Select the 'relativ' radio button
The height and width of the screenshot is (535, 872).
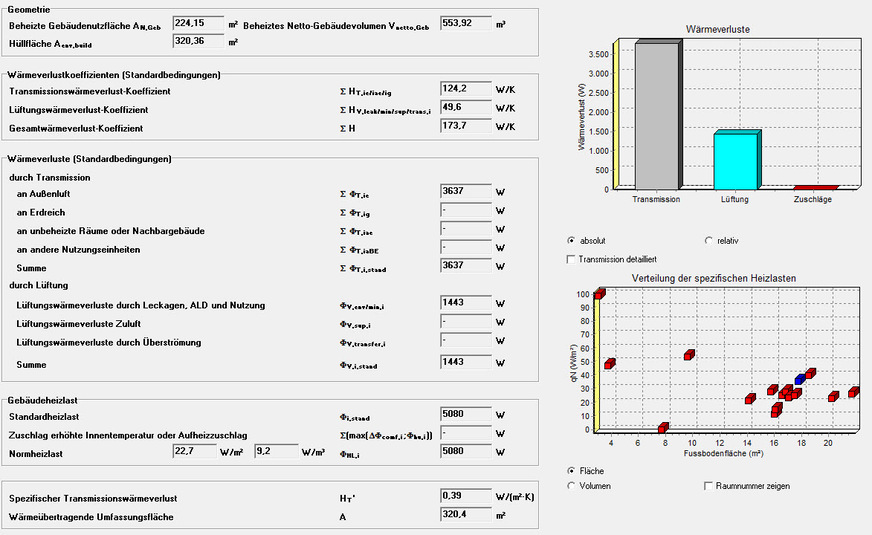709,241
